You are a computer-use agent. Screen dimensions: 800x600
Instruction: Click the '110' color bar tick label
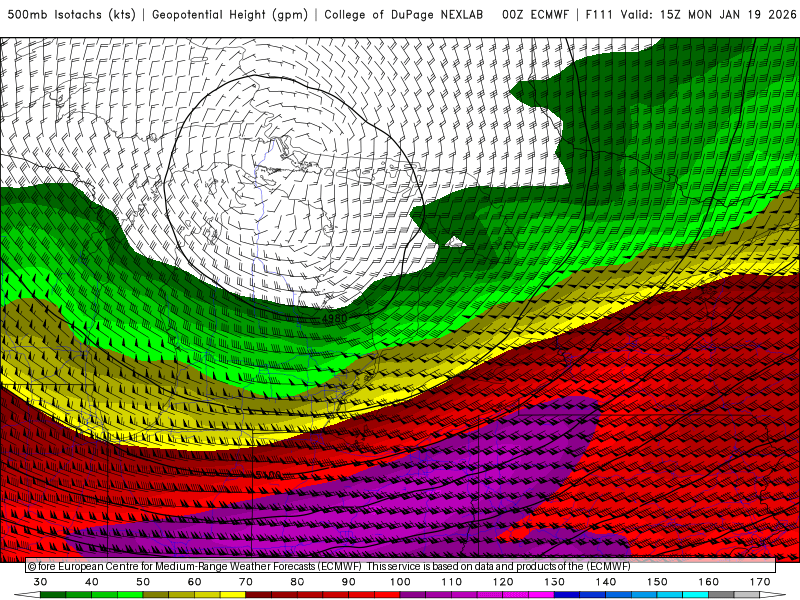(452, 582)
